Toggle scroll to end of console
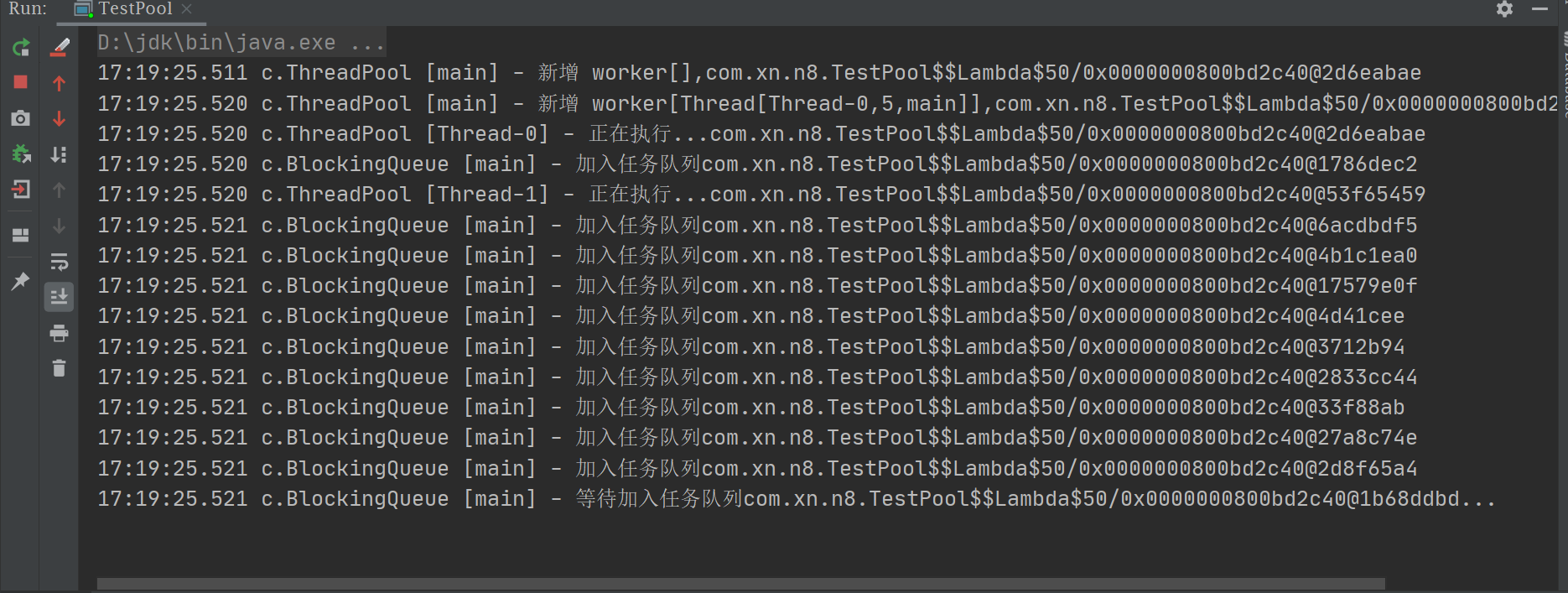The image size is (1568, 593). click(59, 297)
